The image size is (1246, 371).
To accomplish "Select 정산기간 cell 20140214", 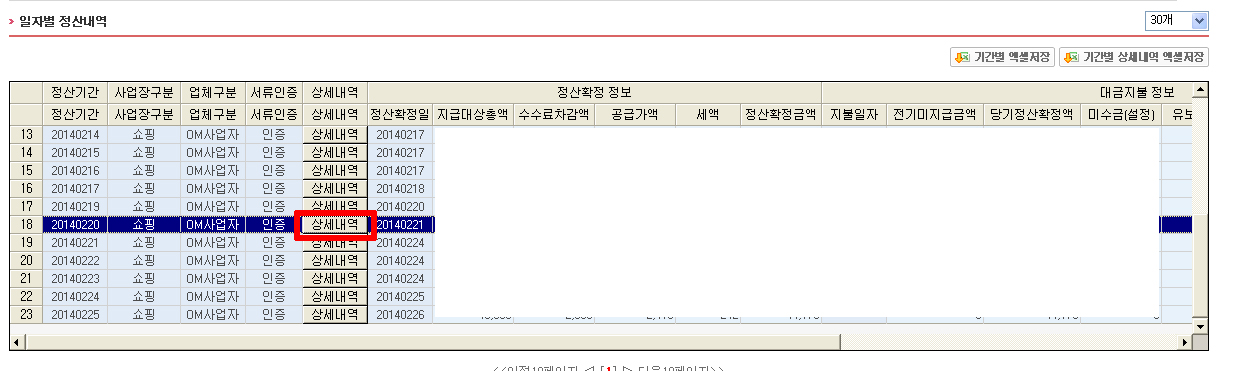I will coord(76,134).
